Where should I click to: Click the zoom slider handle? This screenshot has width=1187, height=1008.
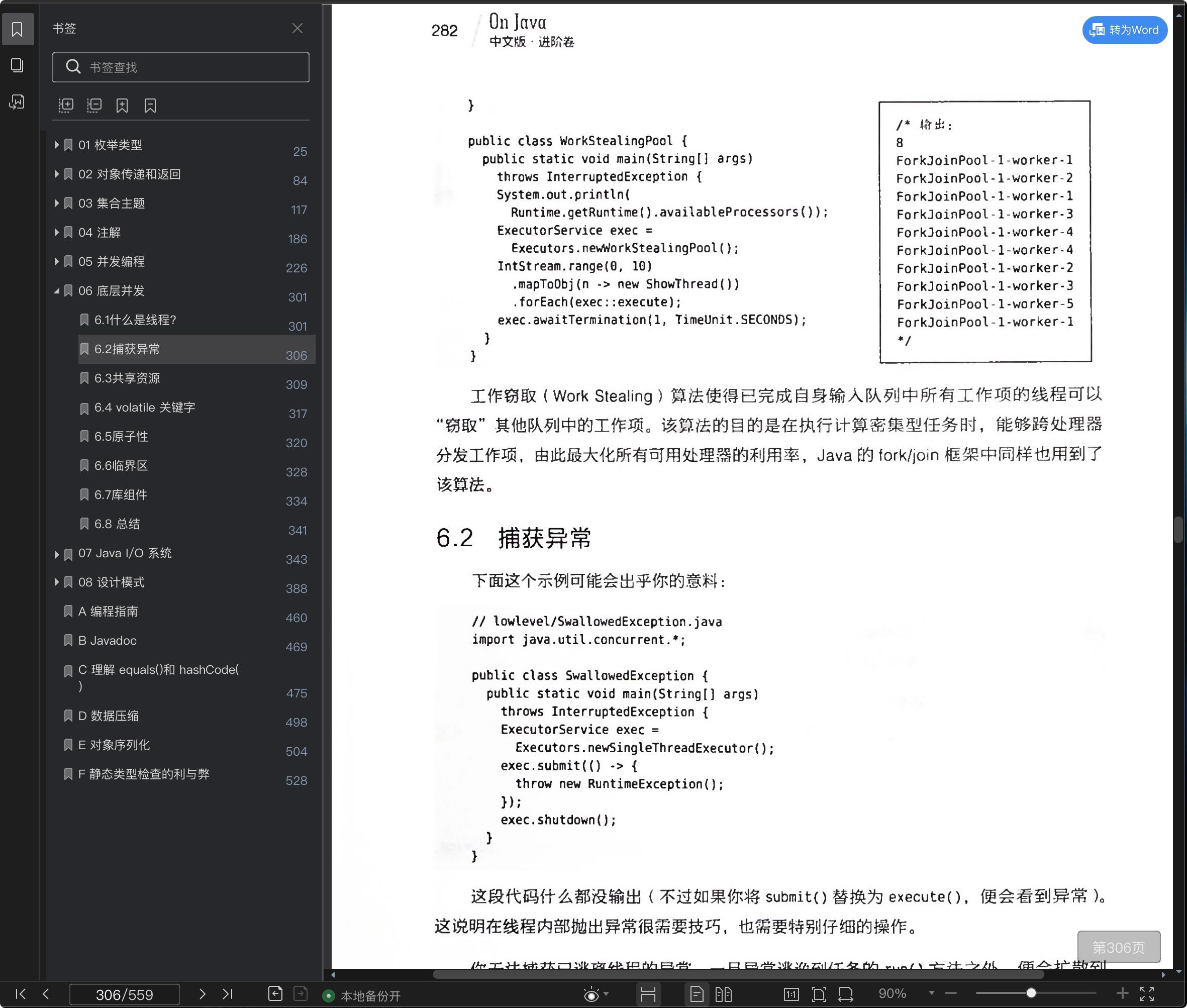(x=1031, y=994)
